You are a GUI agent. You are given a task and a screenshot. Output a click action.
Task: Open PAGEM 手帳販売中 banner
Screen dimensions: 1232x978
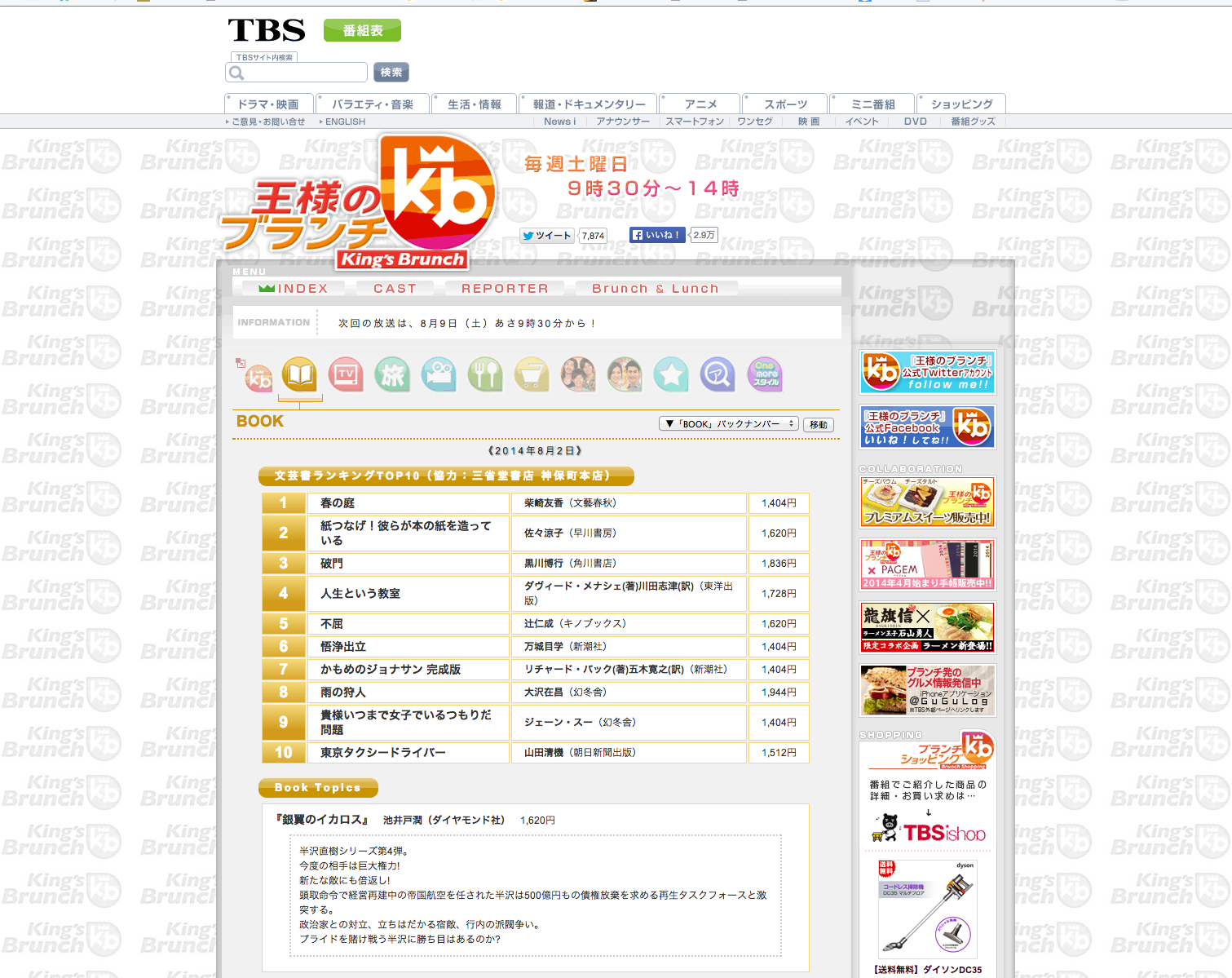tap(928, 564)
